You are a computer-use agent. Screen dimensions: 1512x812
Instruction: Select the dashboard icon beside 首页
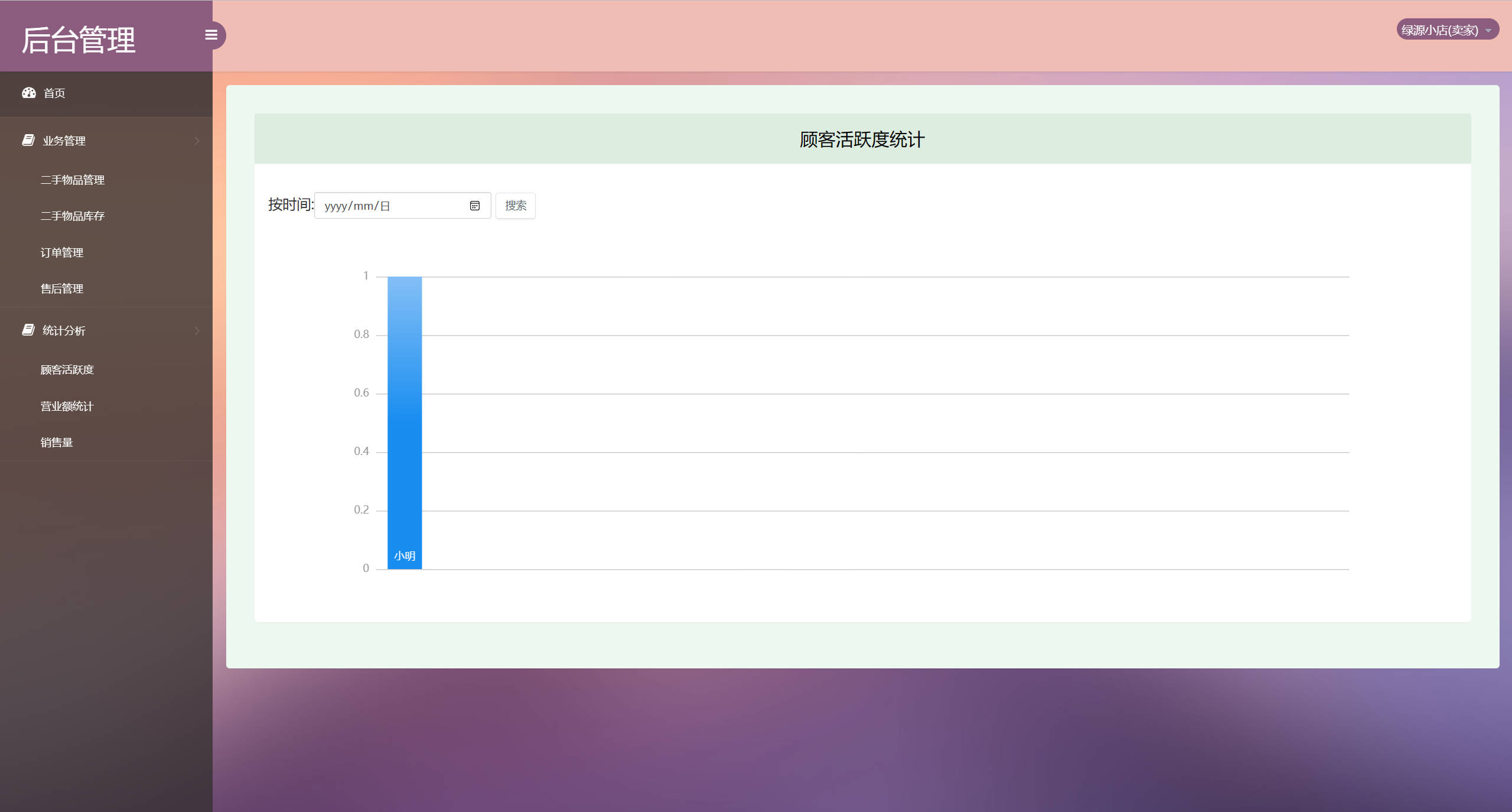tap(29, 93)
